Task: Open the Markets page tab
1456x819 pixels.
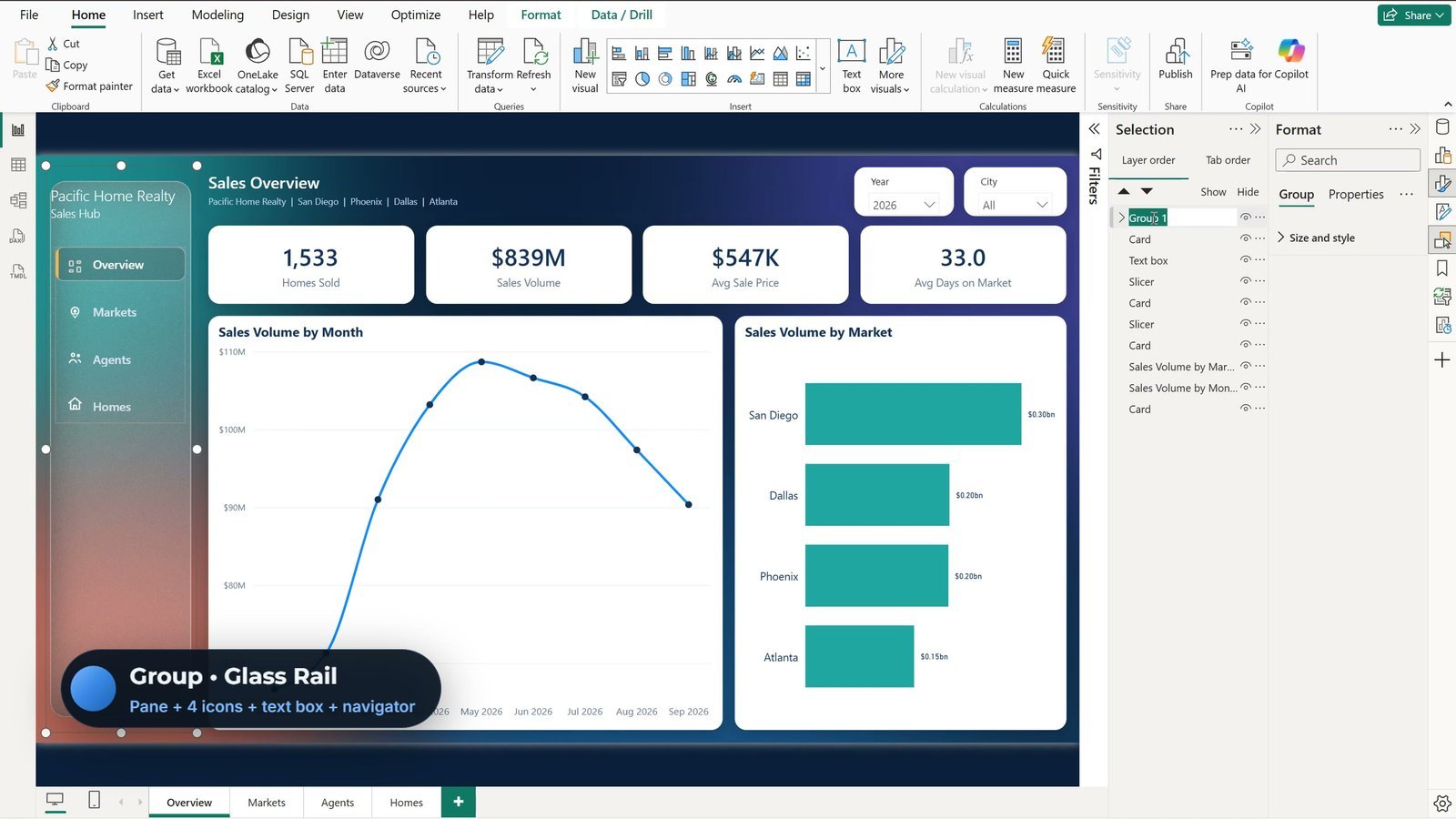Action: pyautogui.click(x=267, y=803)
